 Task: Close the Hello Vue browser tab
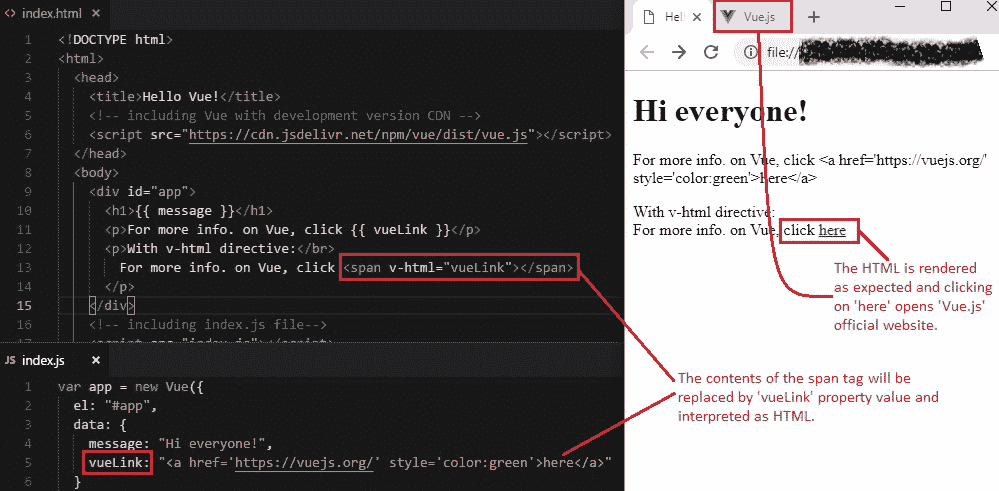[697, 18]
